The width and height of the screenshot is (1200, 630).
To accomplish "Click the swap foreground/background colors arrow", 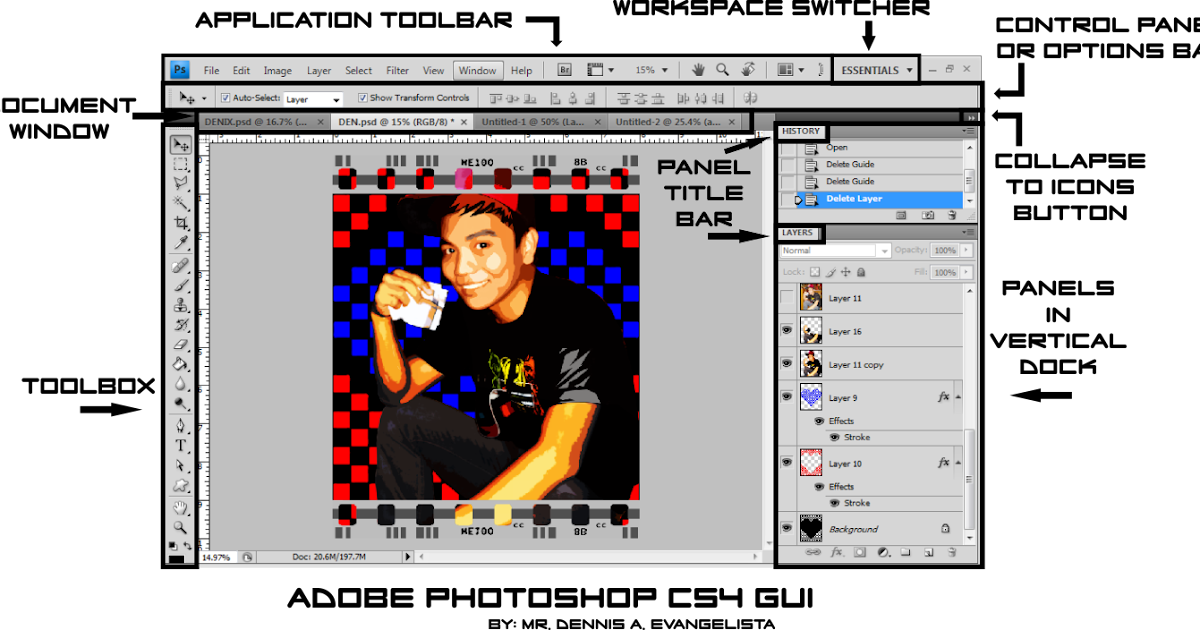I will click(188, 545).
